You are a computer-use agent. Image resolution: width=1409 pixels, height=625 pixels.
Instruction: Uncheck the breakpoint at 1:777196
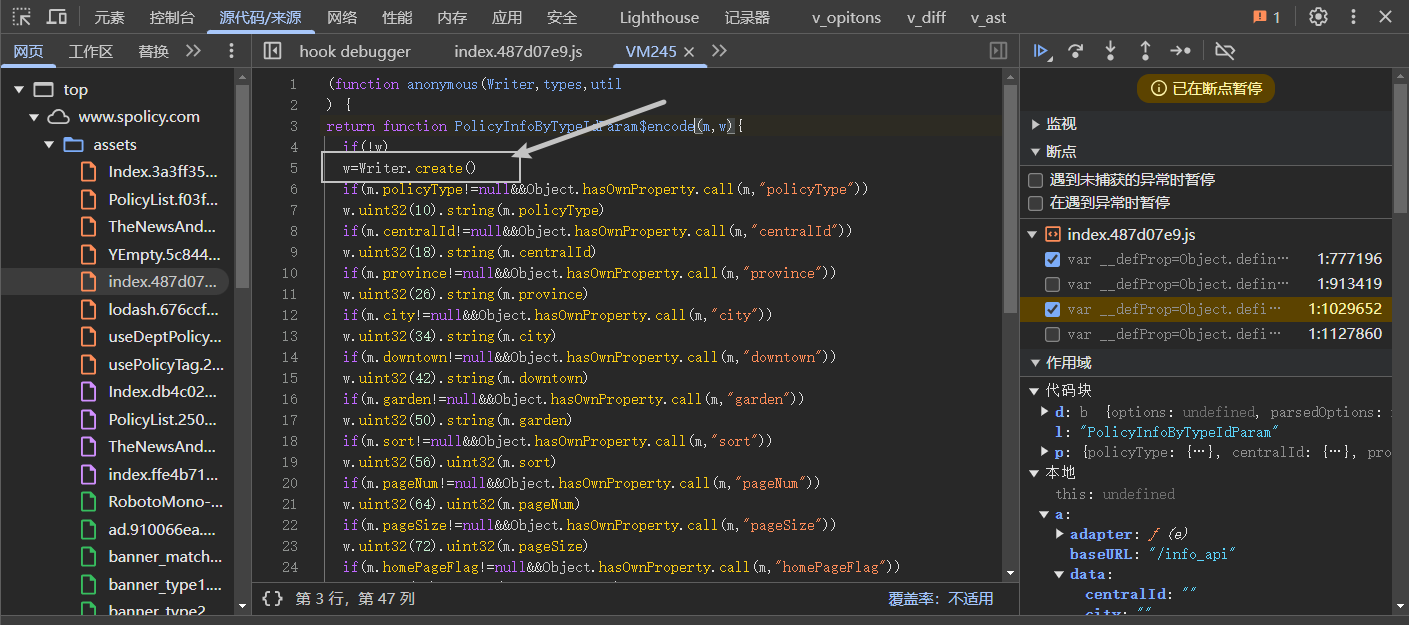[x=1052, y=259]
